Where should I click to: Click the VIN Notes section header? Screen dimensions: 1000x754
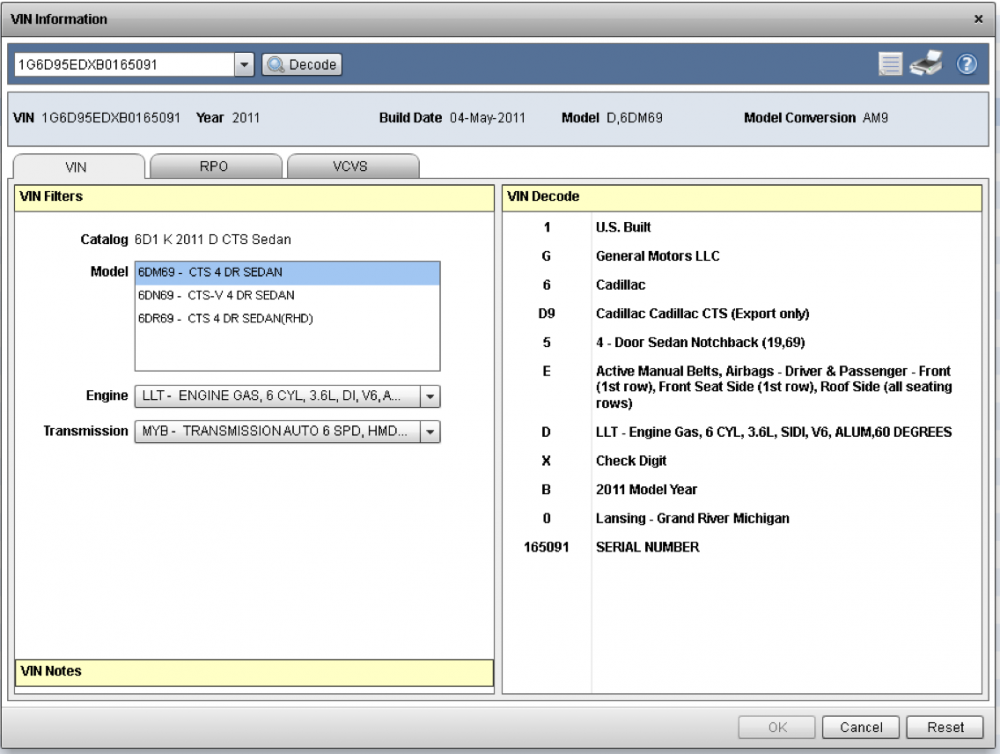(255, 671)
